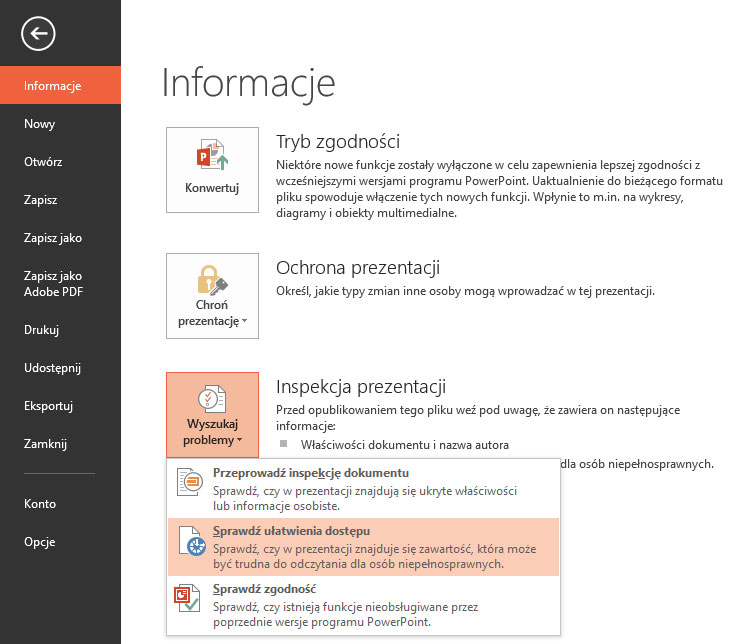Open the Drukuj page

point(42,329)
